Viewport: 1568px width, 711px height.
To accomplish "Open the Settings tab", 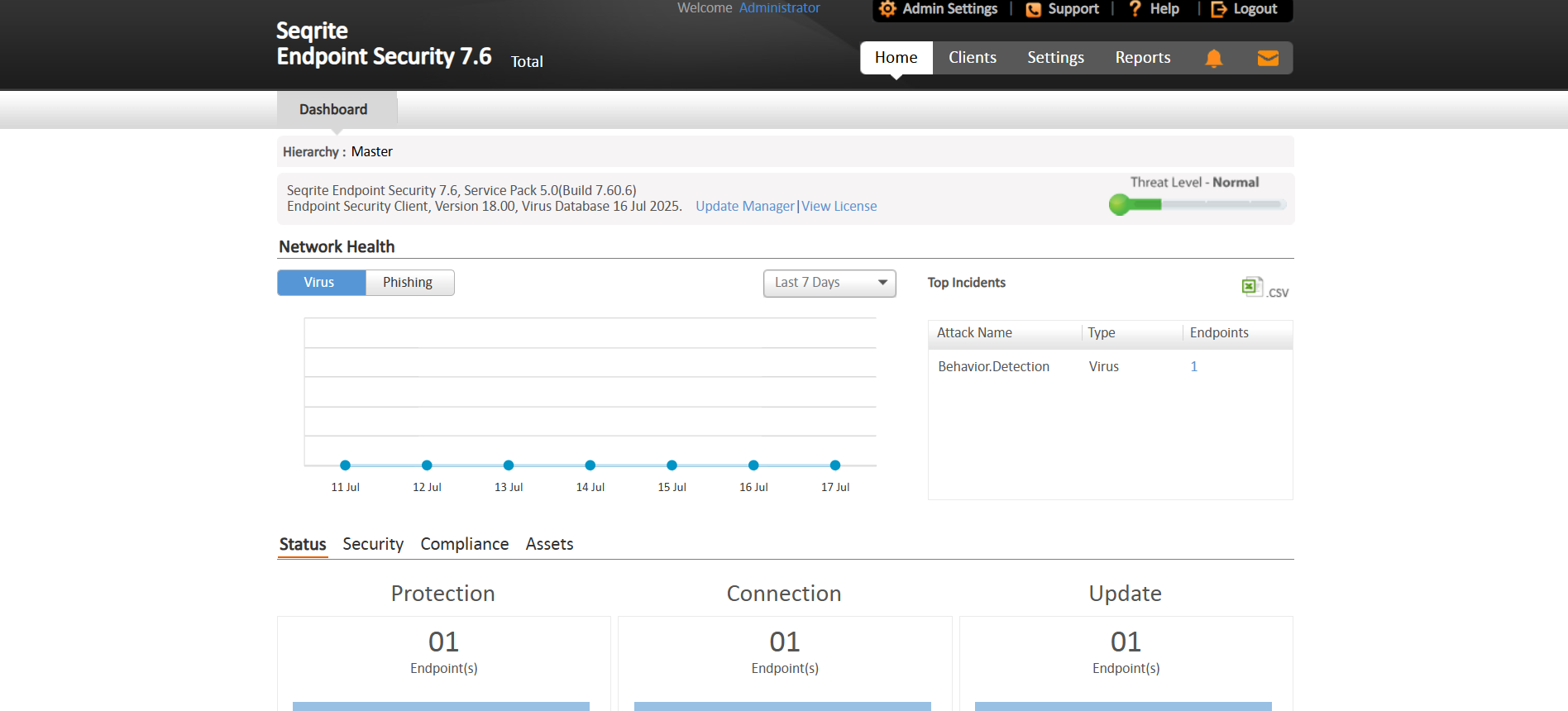I will click(1055, 58).
